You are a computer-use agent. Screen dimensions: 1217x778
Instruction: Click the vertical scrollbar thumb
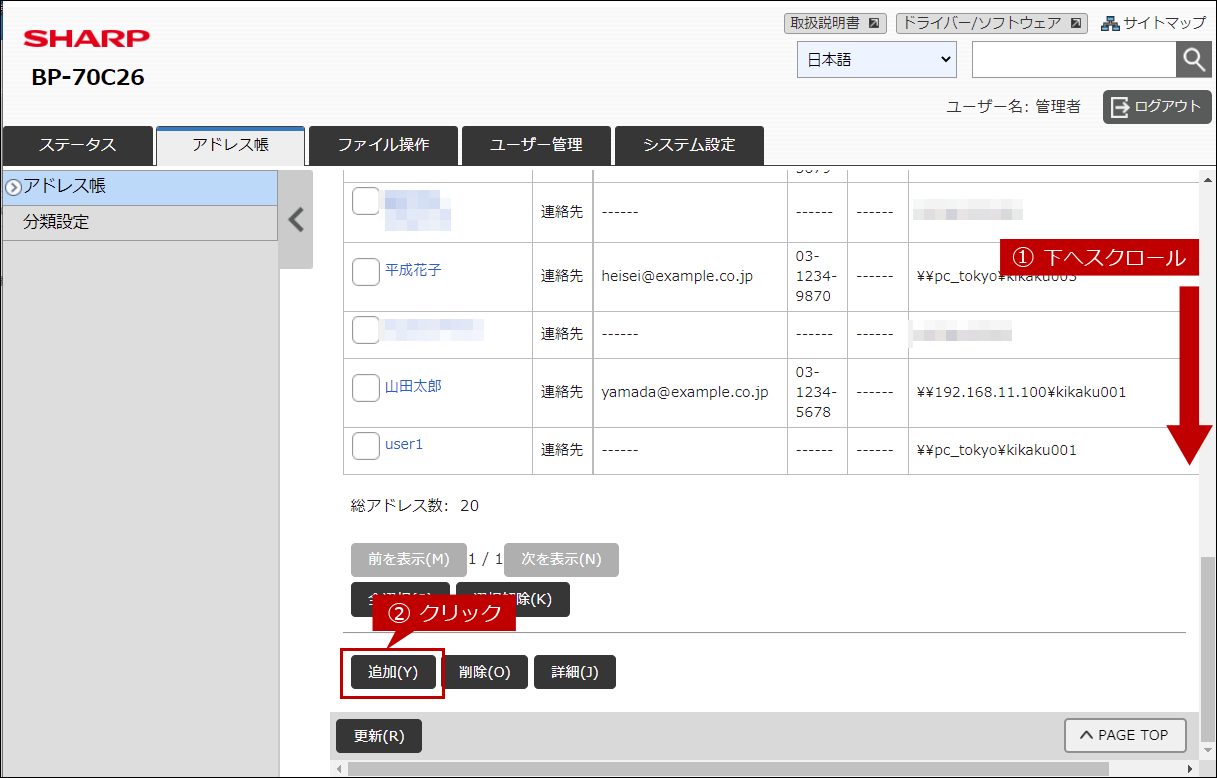(1208, 650)
